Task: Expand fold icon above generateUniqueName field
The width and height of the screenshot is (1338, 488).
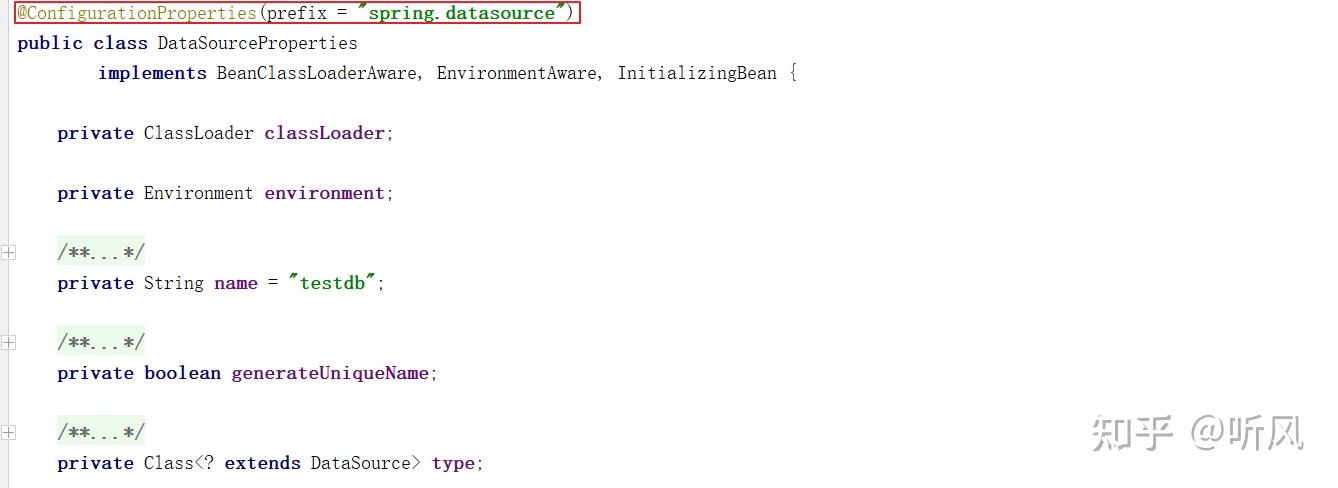Action: coord(8,343)
